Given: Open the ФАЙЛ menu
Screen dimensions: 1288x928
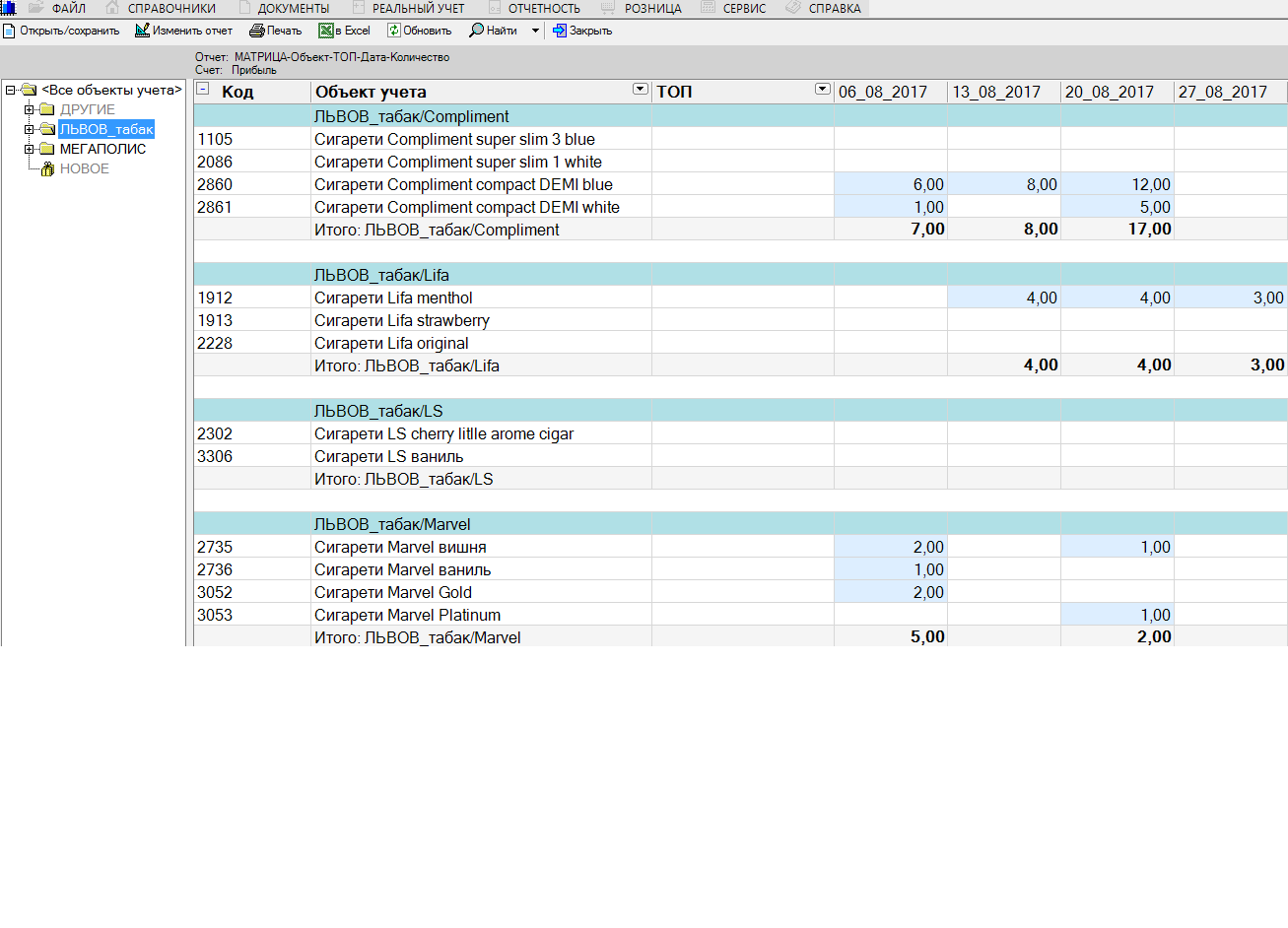Looking at the screenshot, I should click(69, 8).
